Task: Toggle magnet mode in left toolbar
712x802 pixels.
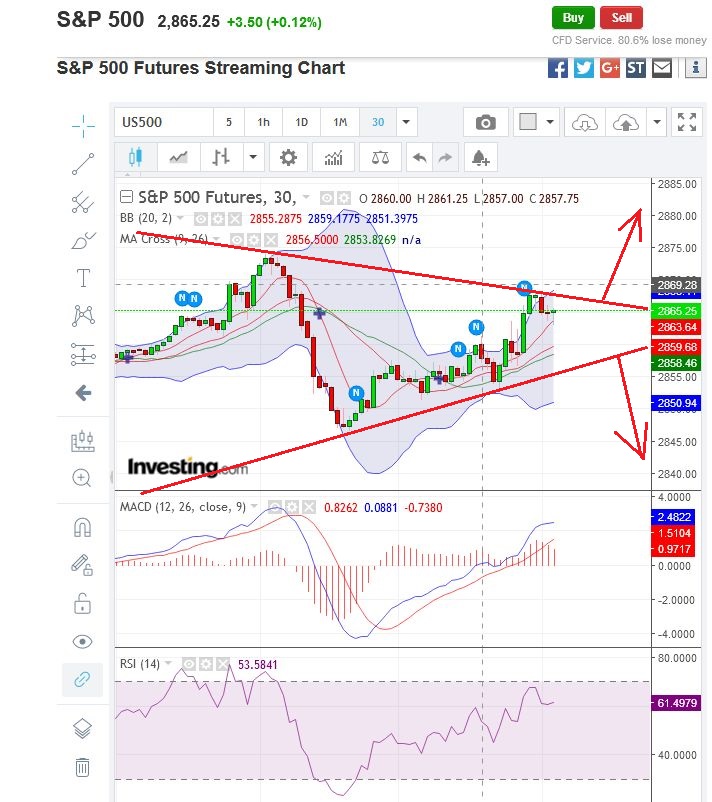Action: pyautogui.click(x=83, y=527)
